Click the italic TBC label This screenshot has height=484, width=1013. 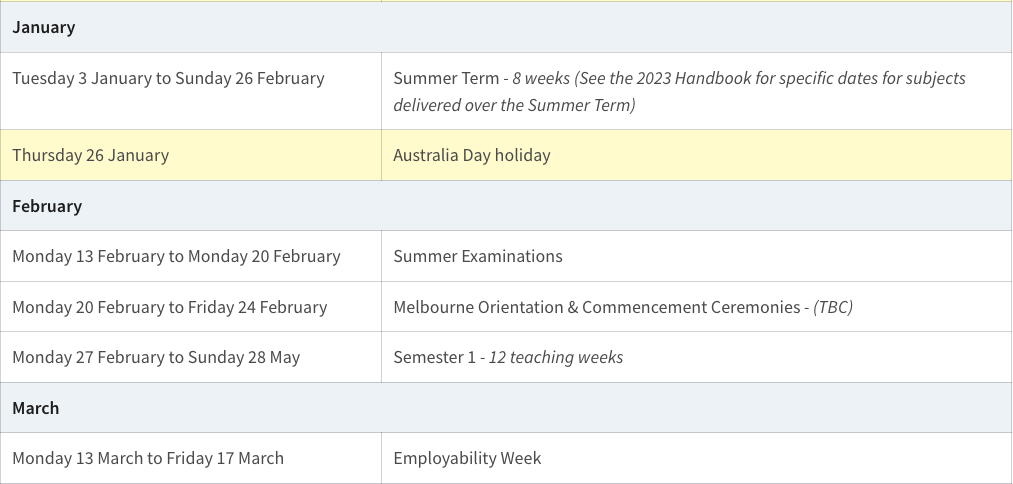click(833, 307)
